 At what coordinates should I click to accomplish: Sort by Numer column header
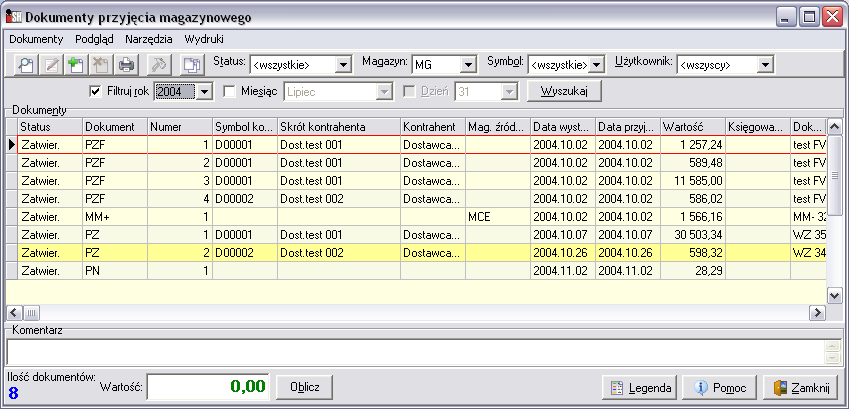point(180,127)
